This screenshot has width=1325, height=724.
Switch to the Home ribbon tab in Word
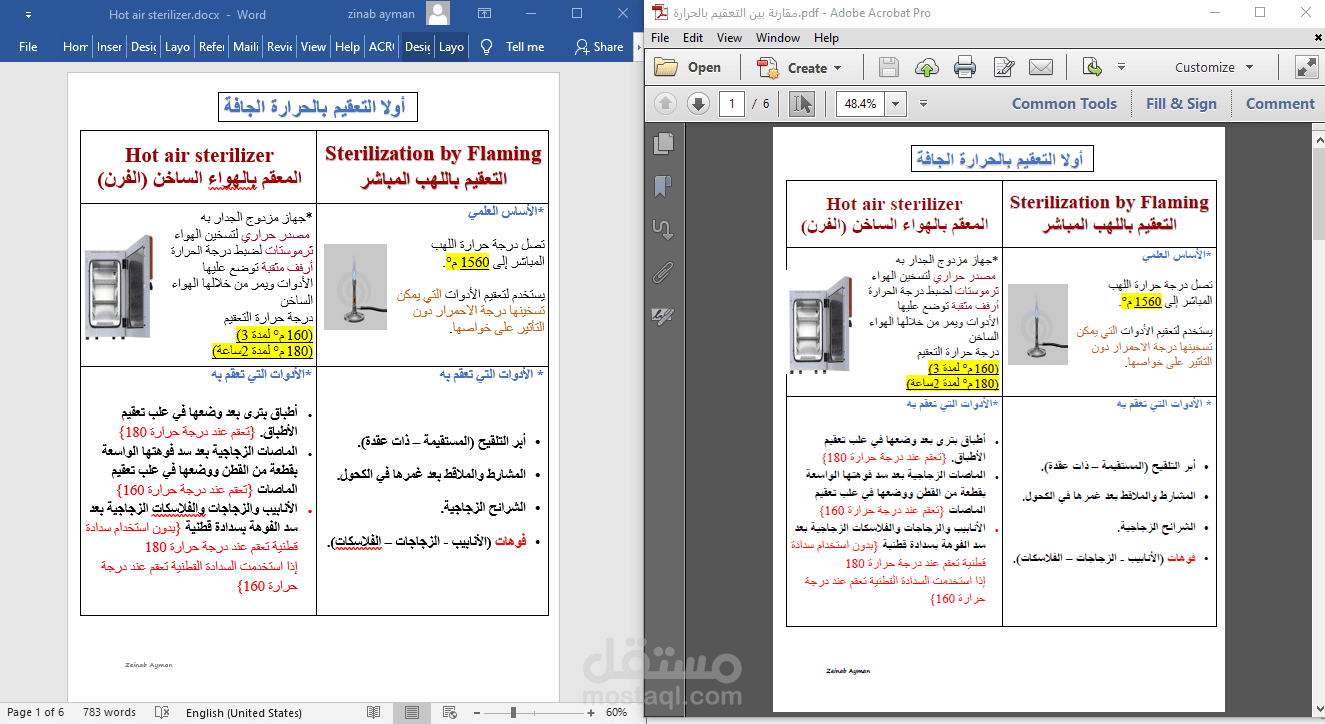[x=75, y=47]
